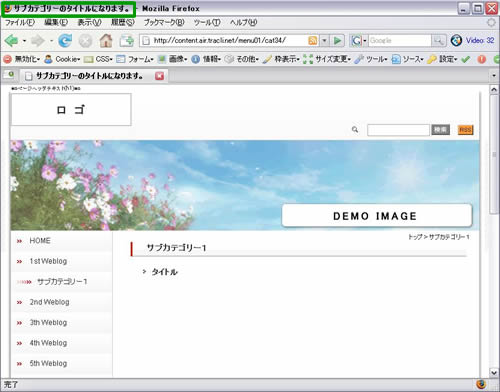Click into the Google search field
This screenshot has height=392, width=500.
tap(400, 41)
